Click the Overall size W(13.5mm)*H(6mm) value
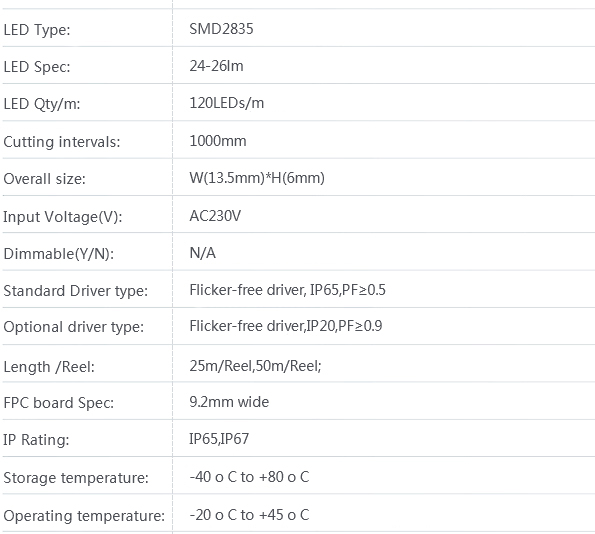Image resolution: width=595 pixels, height=534 pixels. 257,178
